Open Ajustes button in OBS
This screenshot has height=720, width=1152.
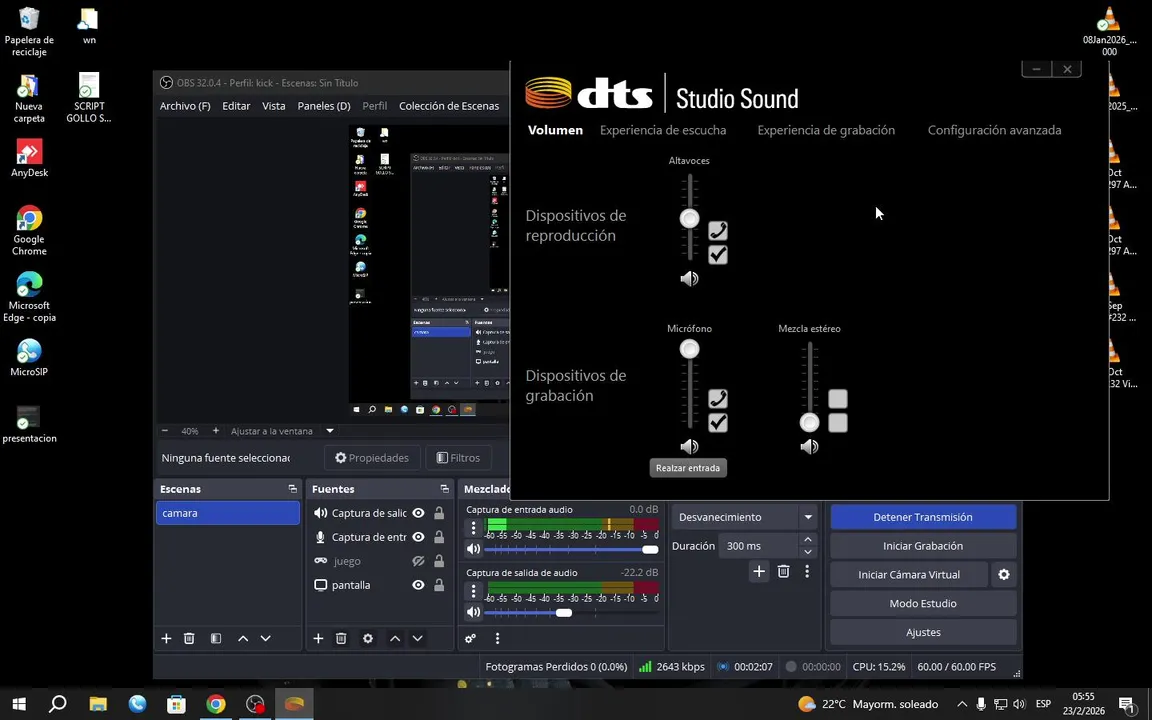(923, 632)
